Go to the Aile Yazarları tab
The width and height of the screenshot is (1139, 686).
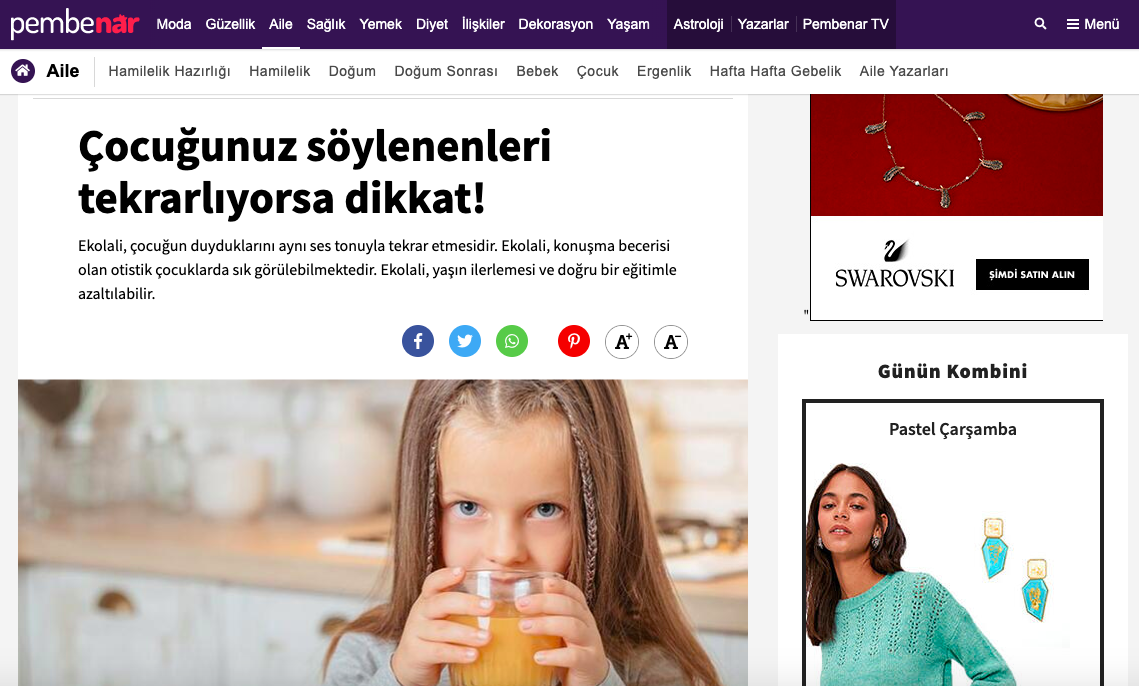(904, 71)
